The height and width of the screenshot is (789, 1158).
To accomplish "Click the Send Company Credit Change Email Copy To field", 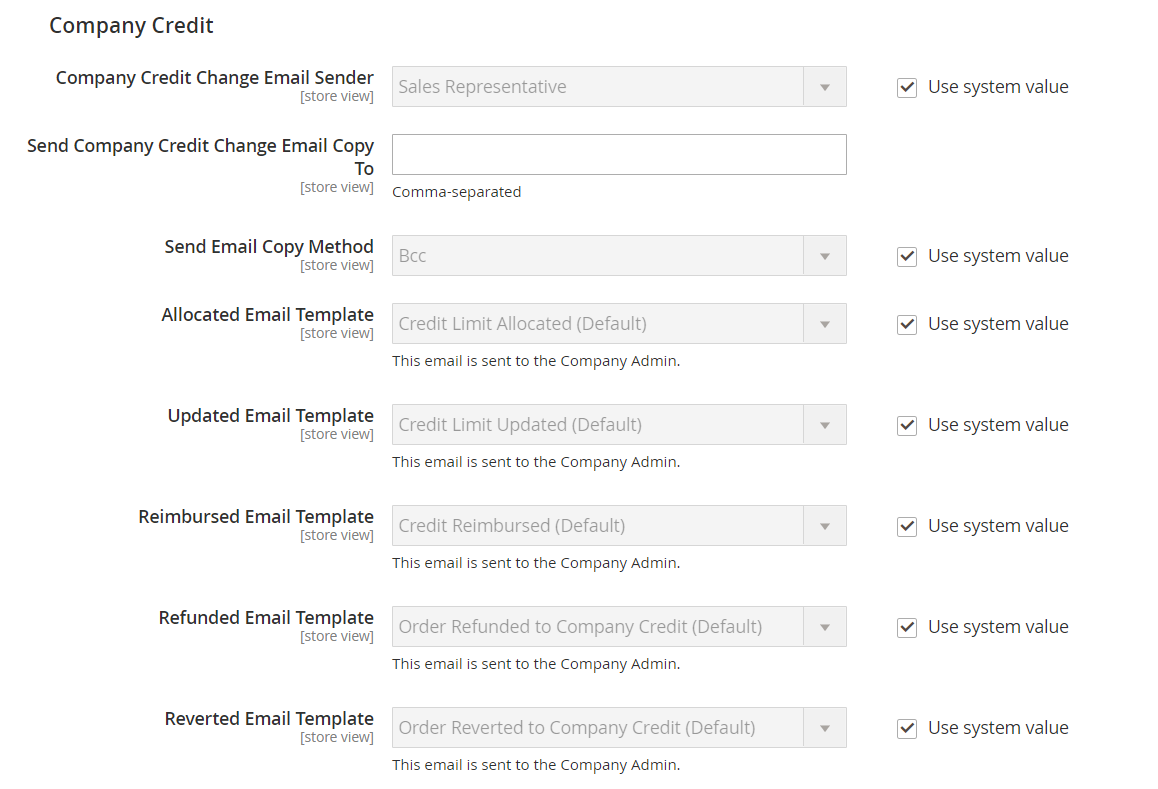I will [618, 155].
